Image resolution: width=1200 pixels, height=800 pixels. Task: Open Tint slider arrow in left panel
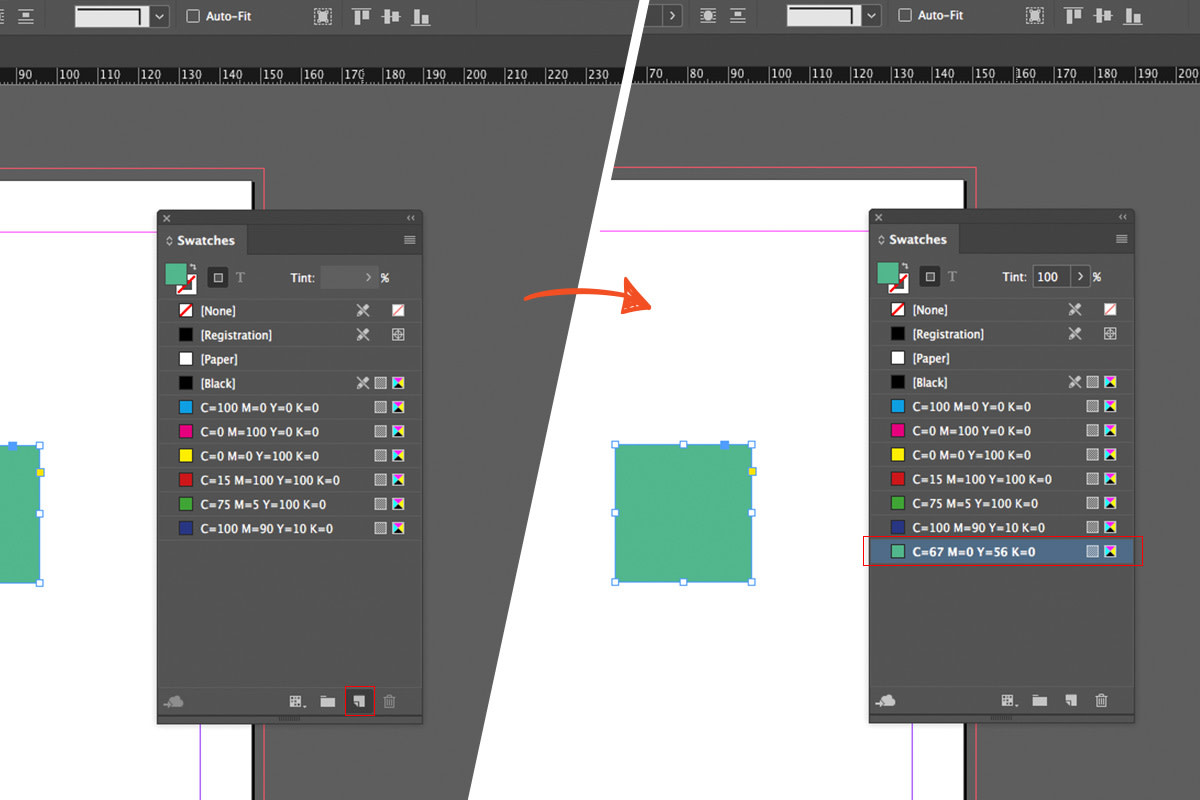pyautogui.click(x=367, y=277)
